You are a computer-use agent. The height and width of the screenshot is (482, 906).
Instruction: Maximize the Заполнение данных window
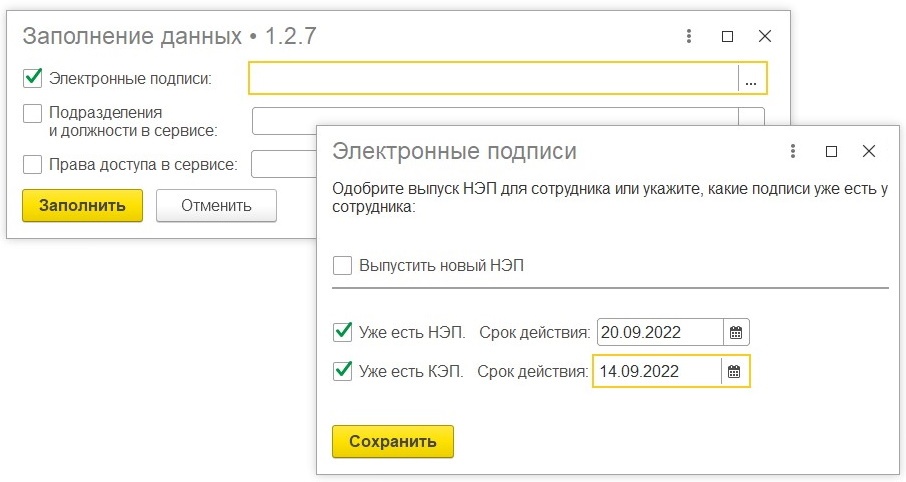727,36
